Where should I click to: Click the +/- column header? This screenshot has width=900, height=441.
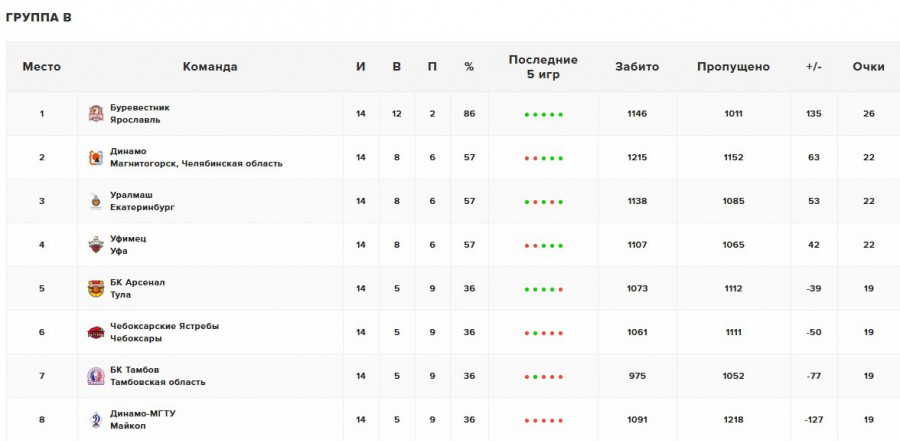click(814, 67)
